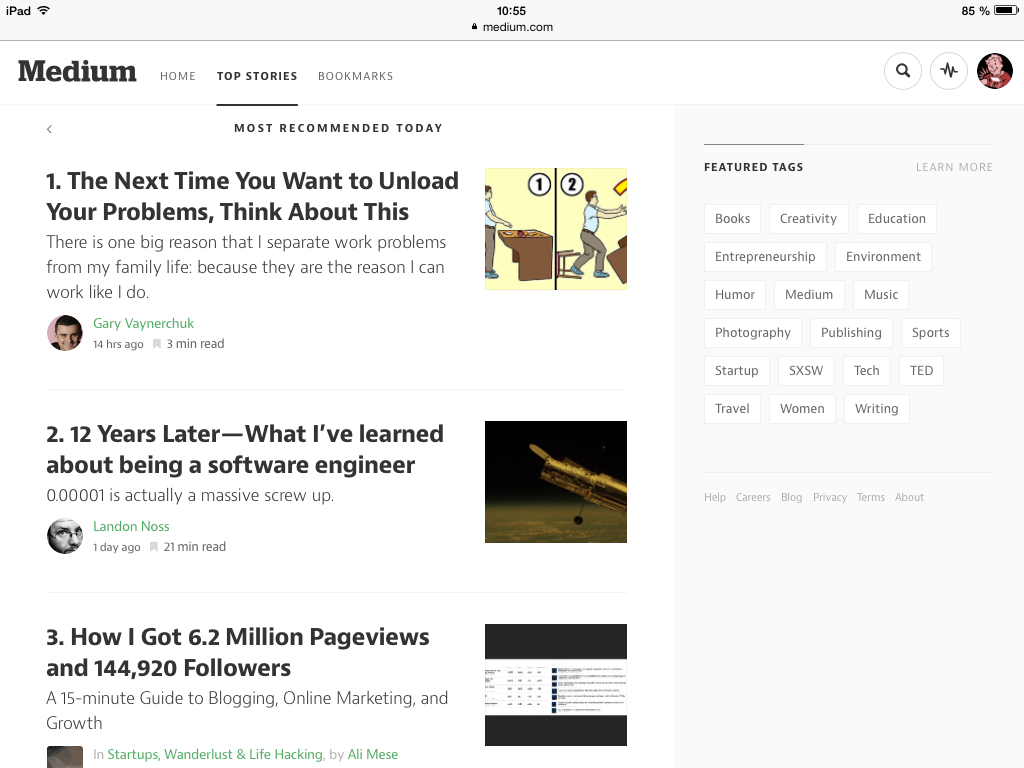Bookmark the 12 Years Later story
1024x768 pixels.
pos(154,547)
